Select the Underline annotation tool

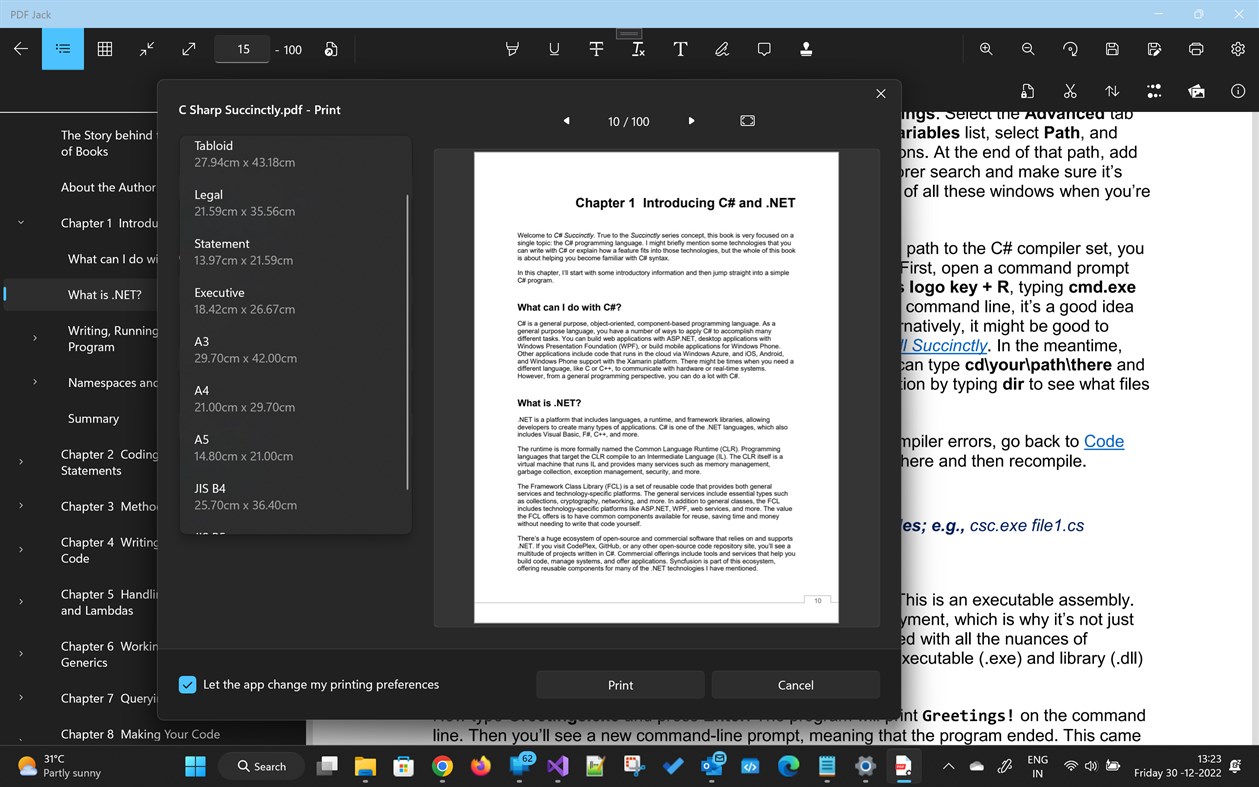tap(554, 49)
